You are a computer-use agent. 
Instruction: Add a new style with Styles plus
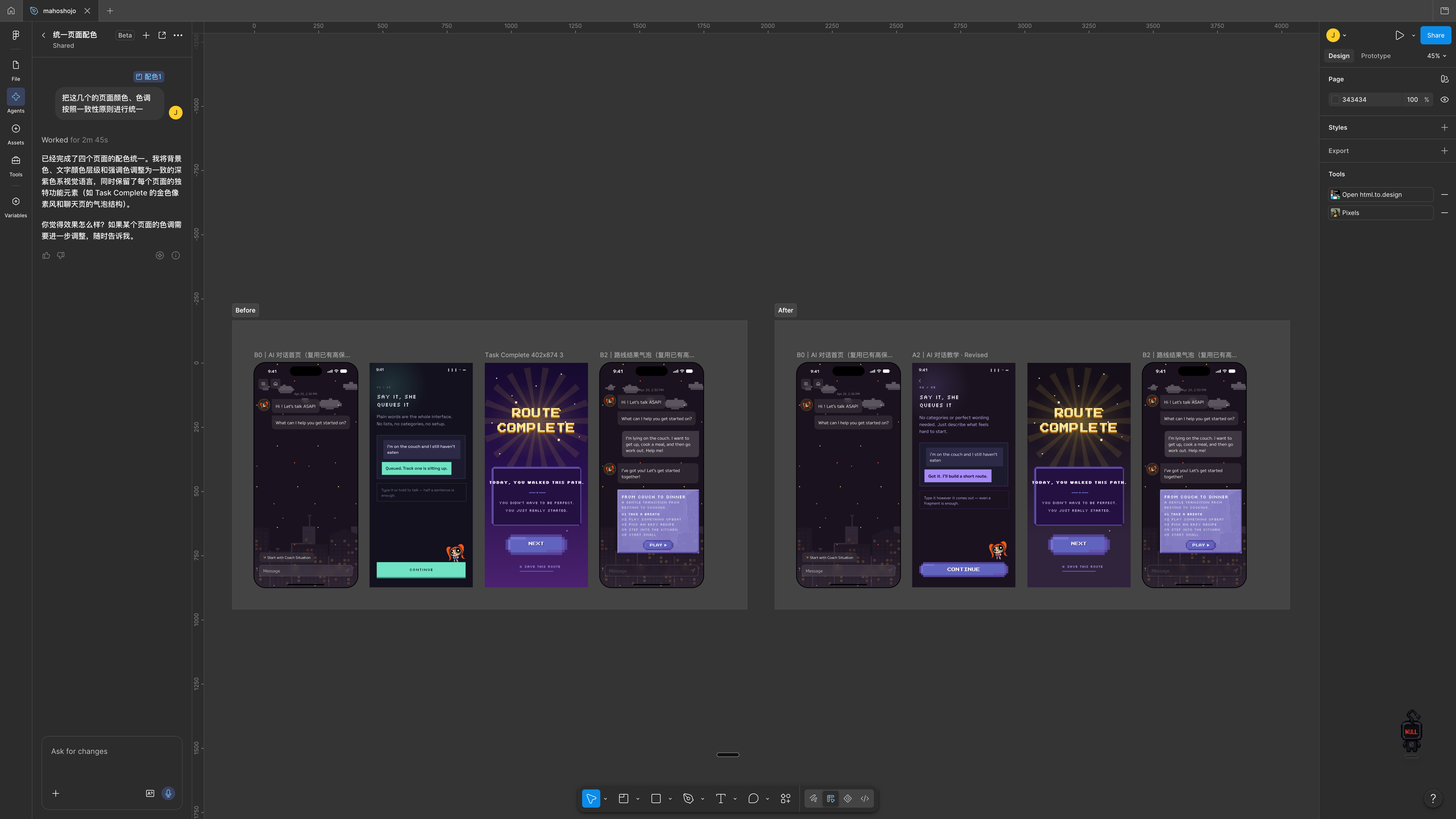click(x=1444, y=128)
